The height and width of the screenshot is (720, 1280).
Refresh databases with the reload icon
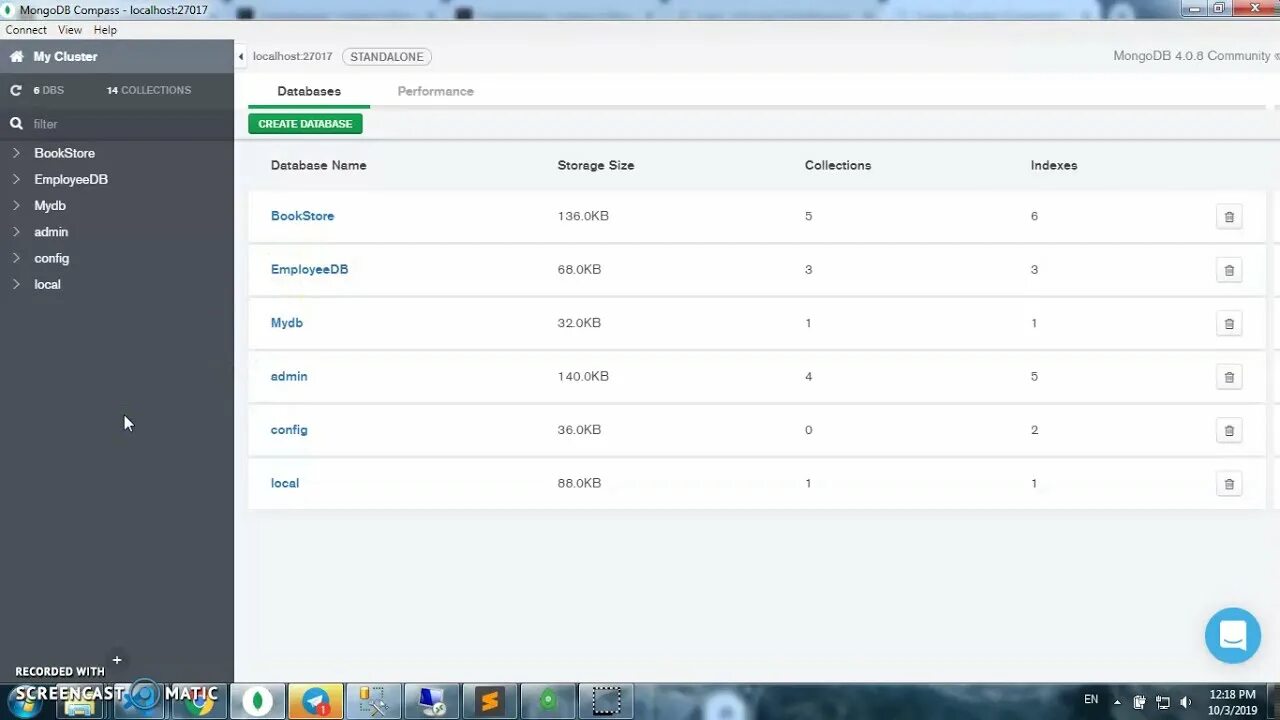tap(16, 90)
